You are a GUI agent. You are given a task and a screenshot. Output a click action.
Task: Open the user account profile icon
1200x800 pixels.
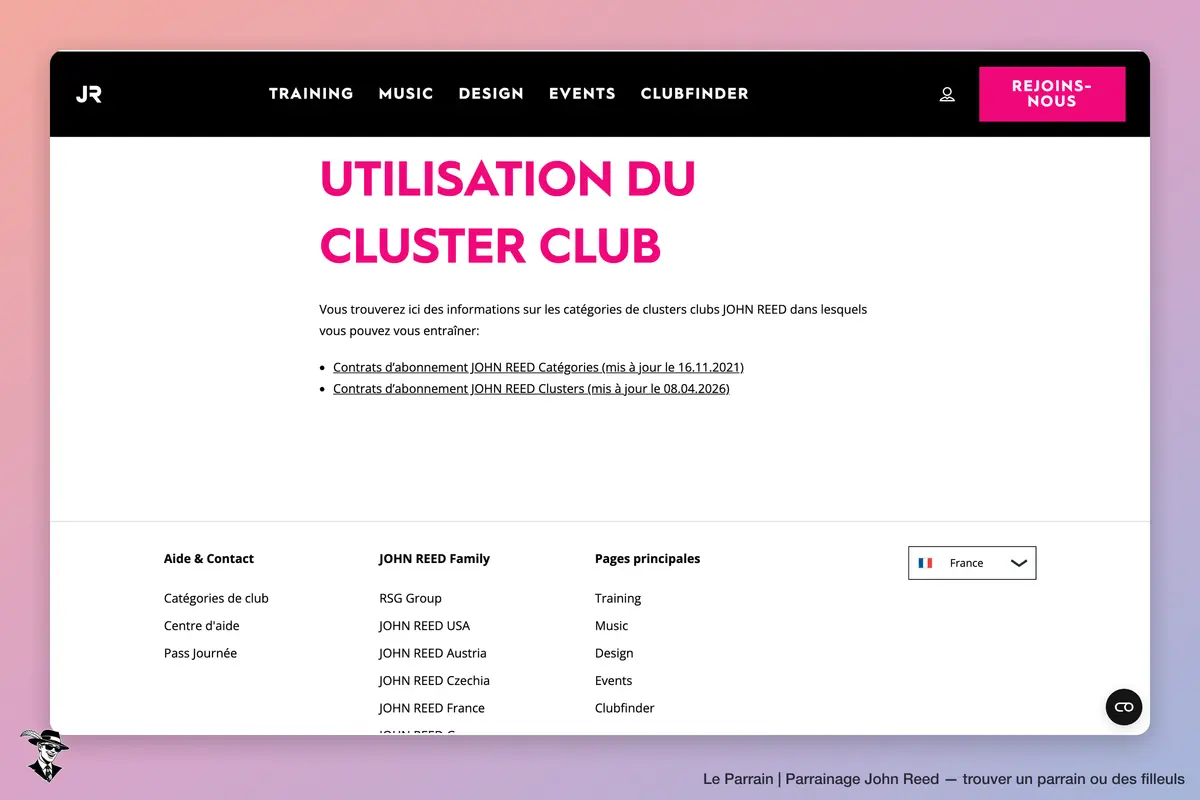947,94
